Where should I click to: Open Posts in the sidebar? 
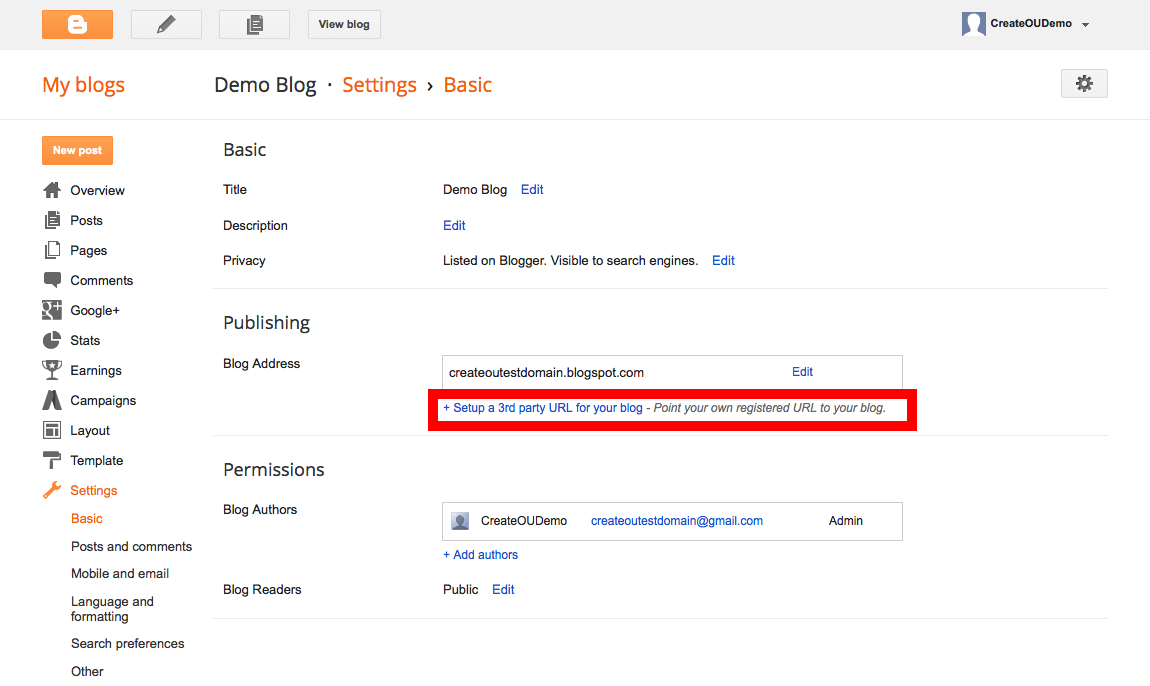87,221
